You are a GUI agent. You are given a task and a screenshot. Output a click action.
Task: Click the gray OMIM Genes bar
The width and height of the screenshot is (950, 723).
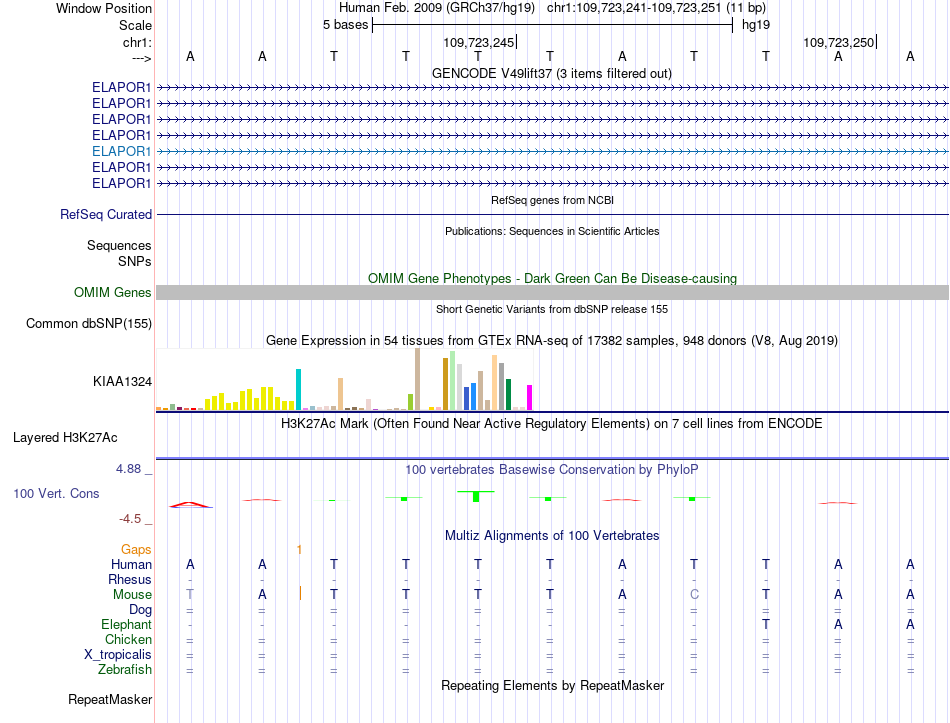click(552, 293)
